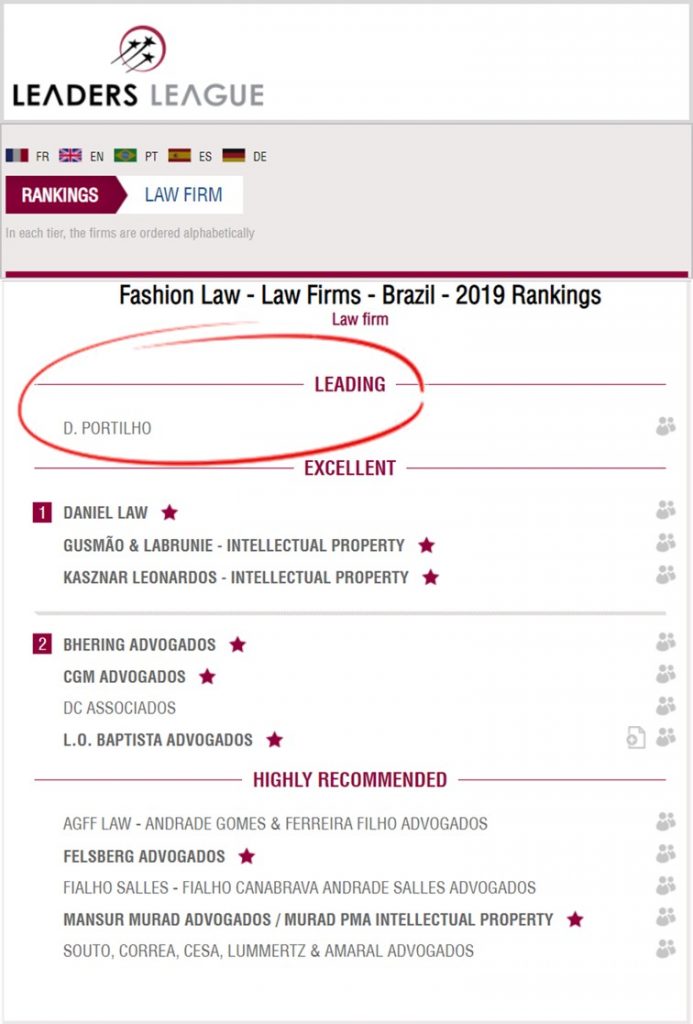The height and width of the screenshot is (1024, 693).
Task: Open document icon for L.O. Baptista Advogados
Action: coord(636,737)
